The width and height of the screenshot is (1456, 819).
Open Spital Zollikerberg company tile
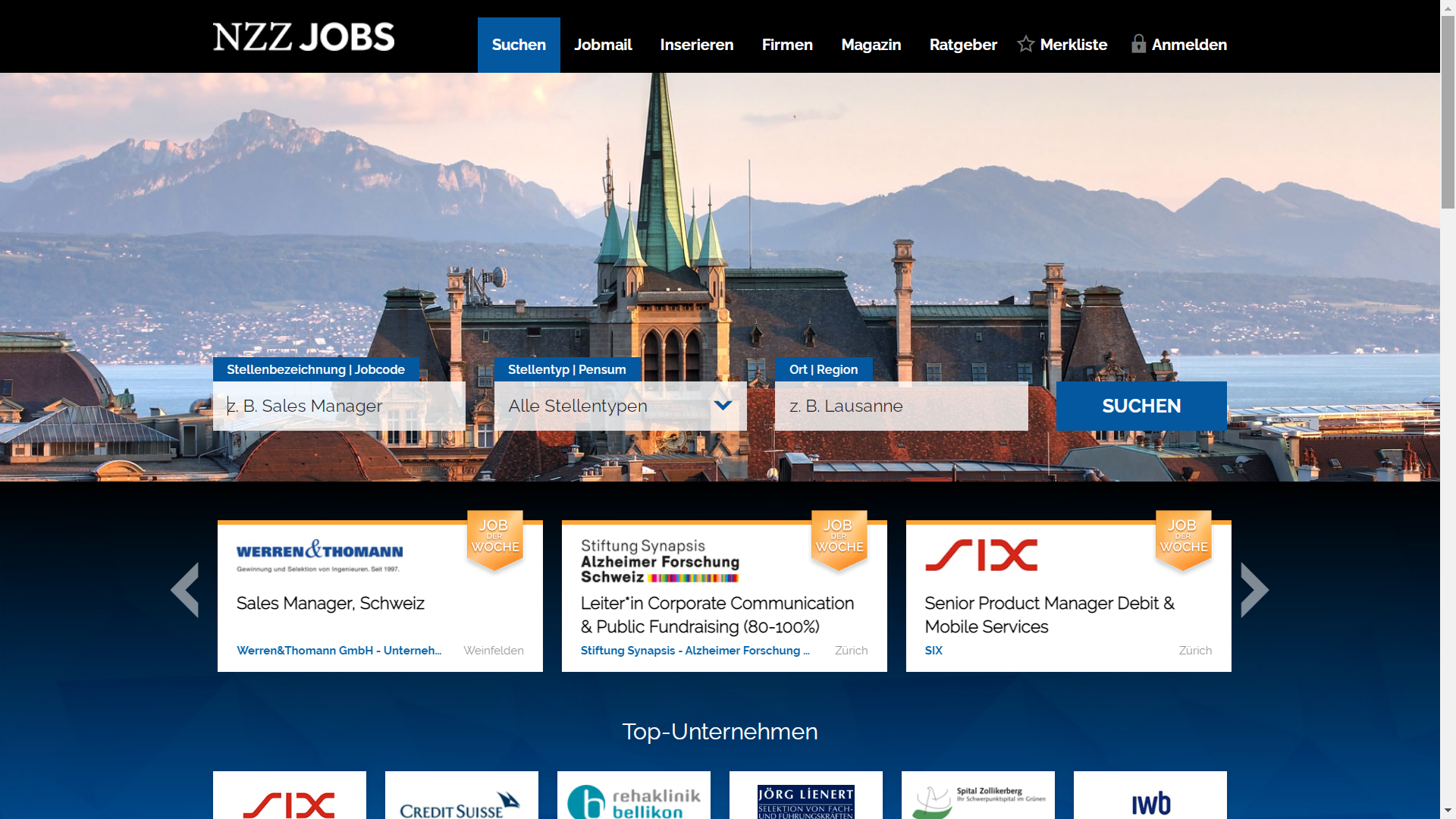[x=978, y=795]
